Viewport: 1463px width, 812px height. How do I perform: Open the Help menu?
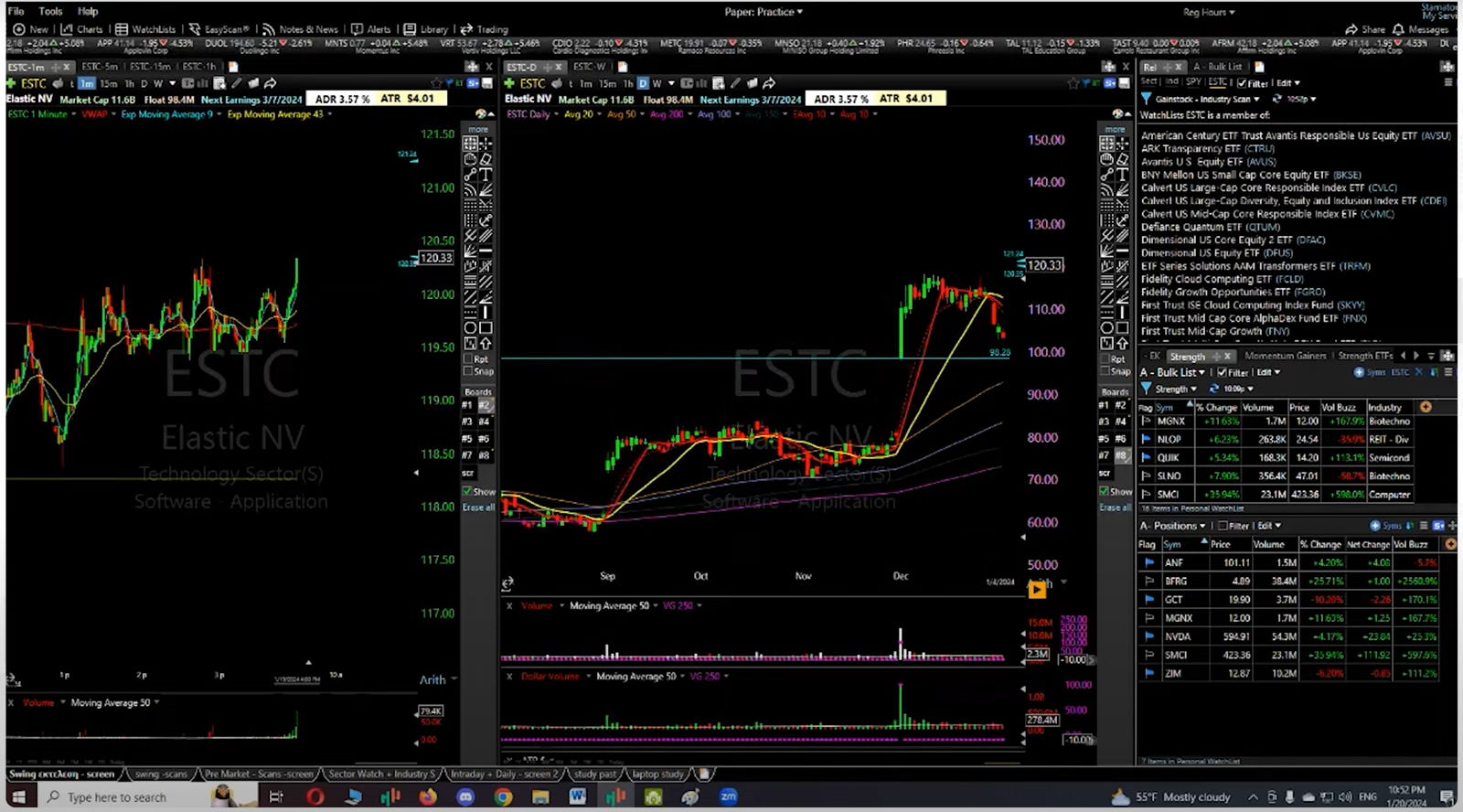pyautogui.click(x=88, y=11)
